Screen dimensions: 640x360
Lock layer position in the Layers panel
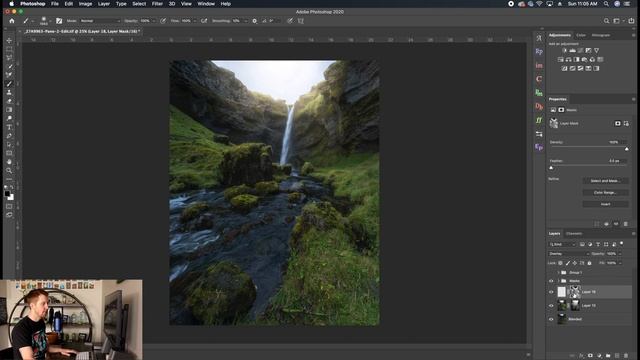click(575, 263)
